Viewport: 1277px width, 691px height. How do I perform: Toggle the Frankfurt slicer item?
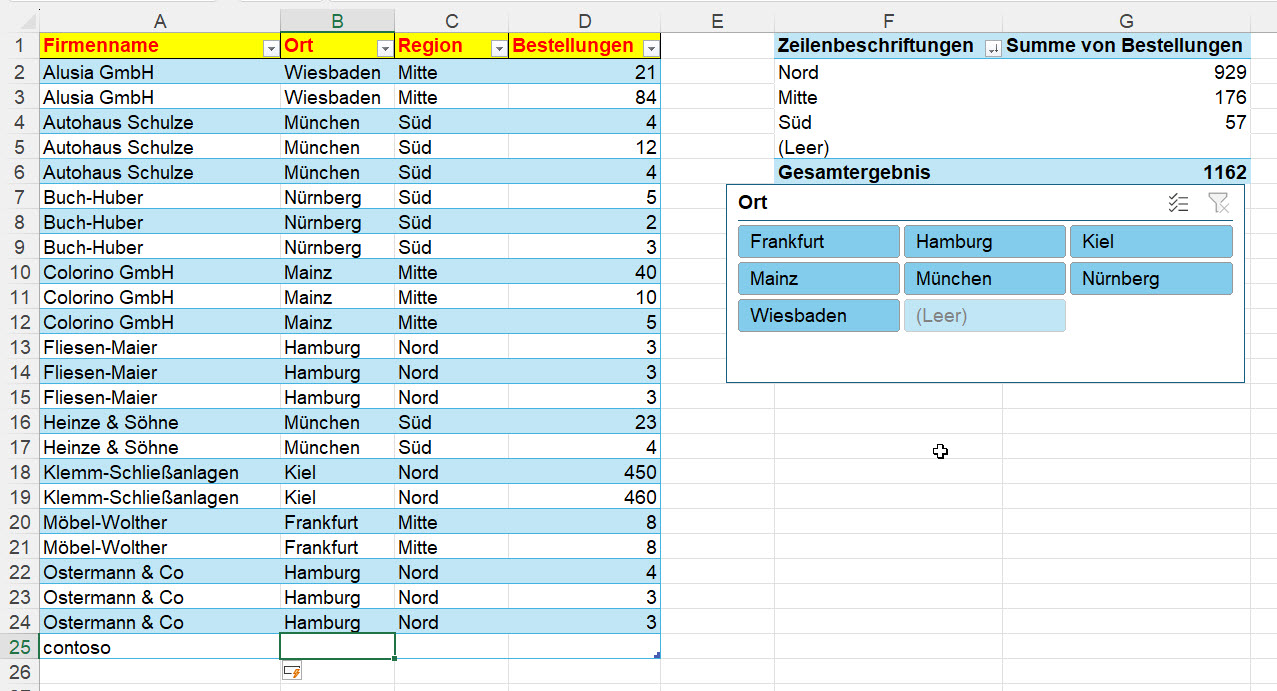point(818,242)
